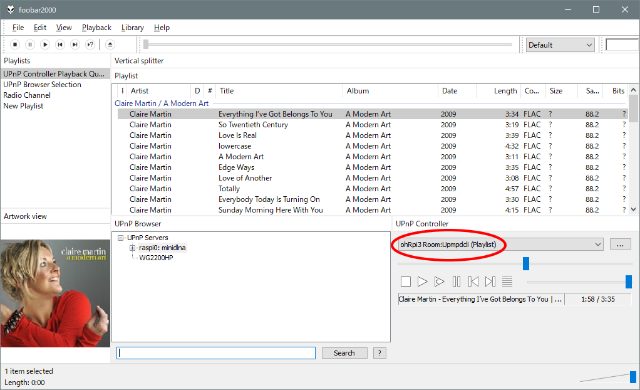Open the Default playback order dropdown
Image resolution: width=640 pixels, height=390 pixels.
560,45
